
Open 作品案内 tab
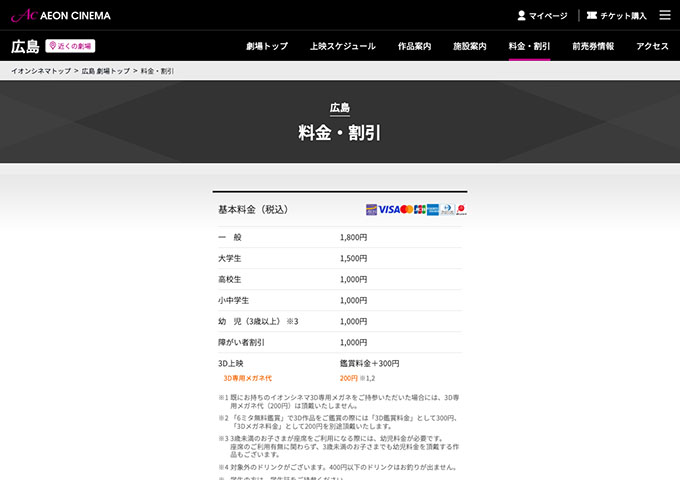point(414,46)
